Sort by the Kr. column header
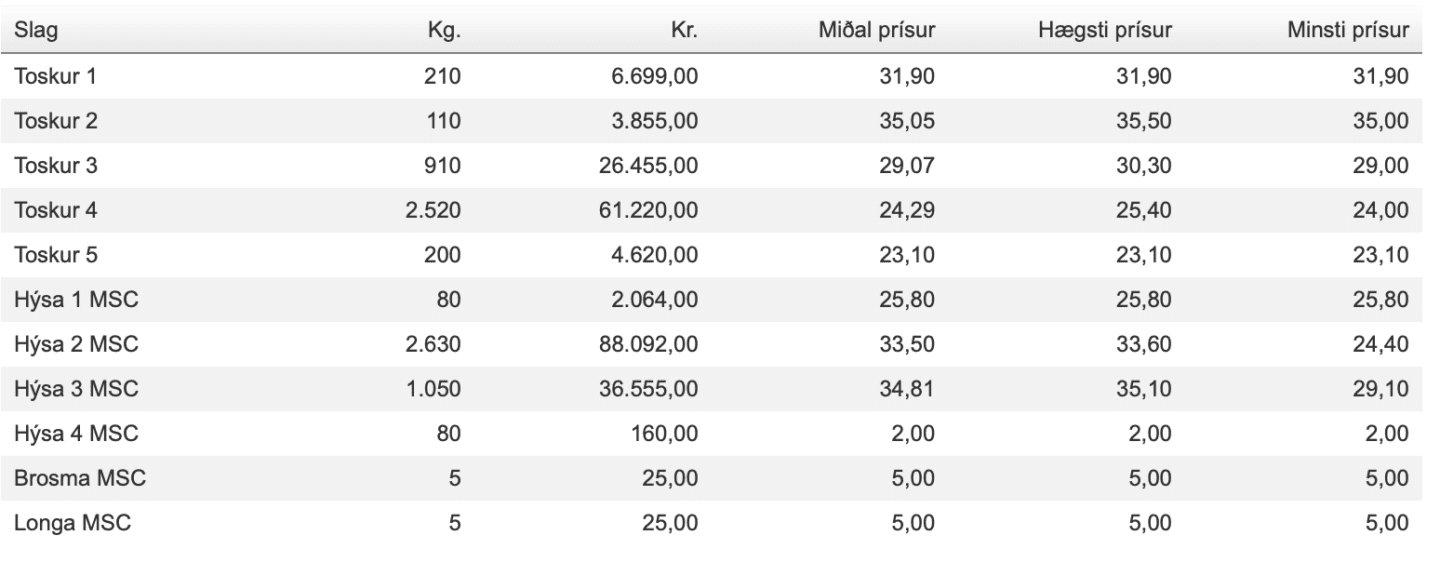 (x=686, y=32)
